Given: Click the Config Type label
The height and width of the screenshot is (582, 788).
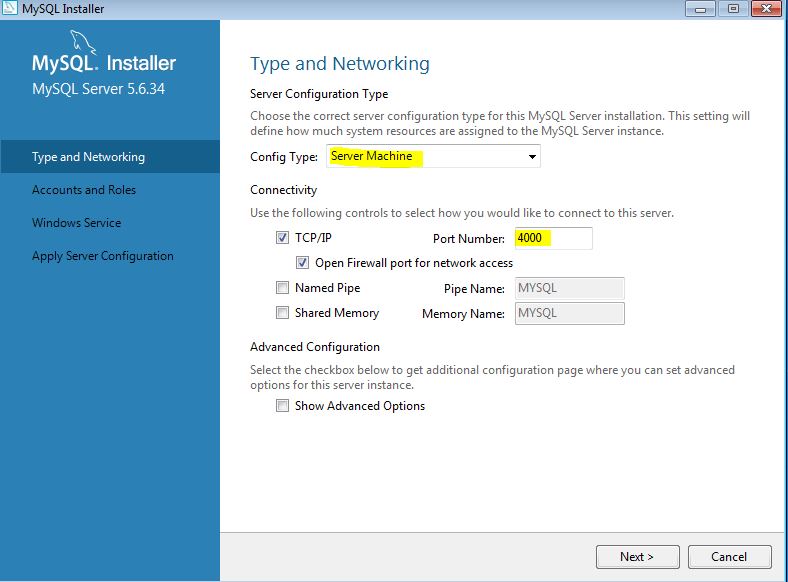Looking at the screenshot, I should (x=284, y=157).
